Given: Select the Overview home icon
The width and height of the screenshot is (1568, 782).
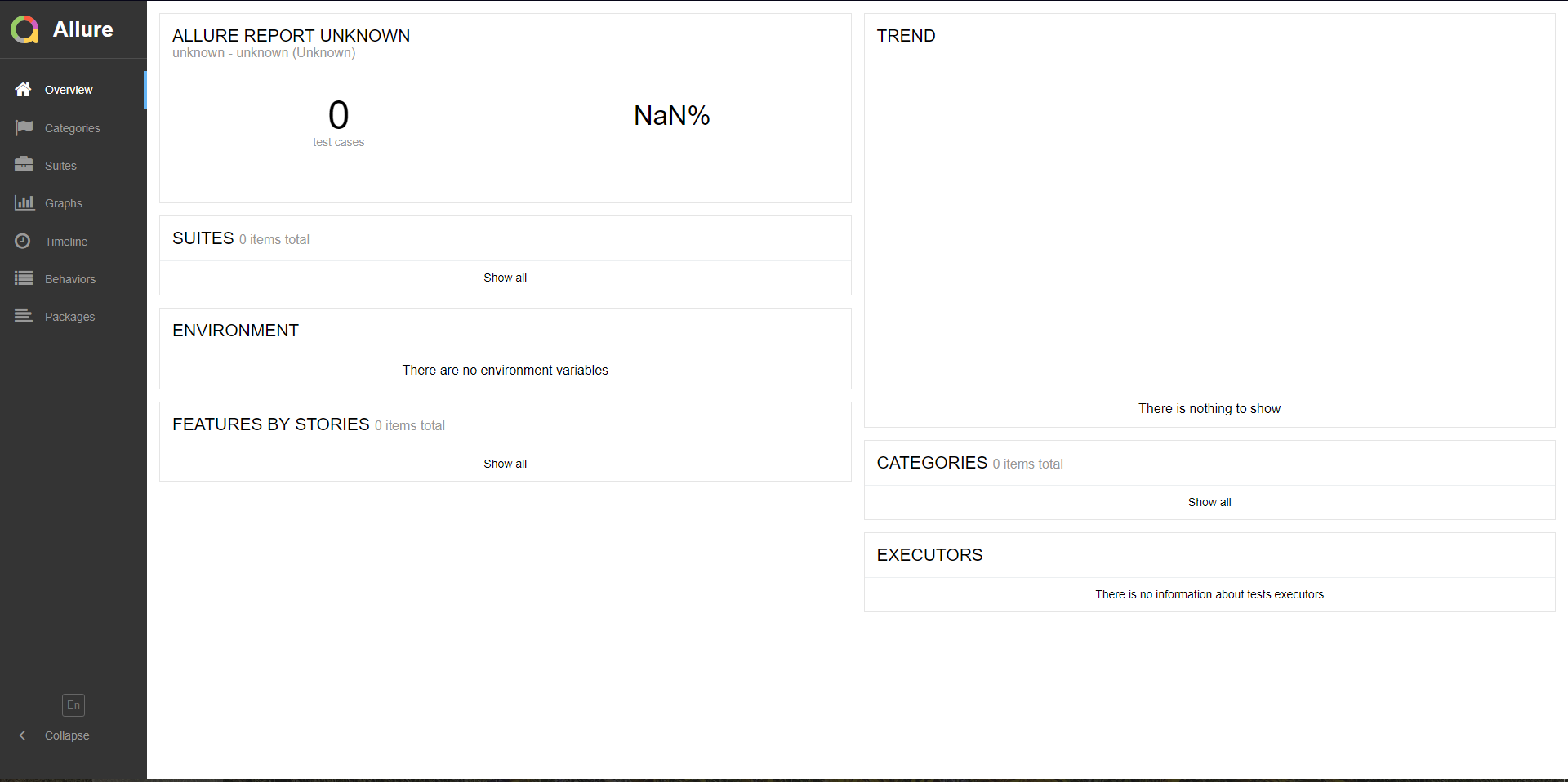Looking at the screenshot, I should click(x=23, y=90).
